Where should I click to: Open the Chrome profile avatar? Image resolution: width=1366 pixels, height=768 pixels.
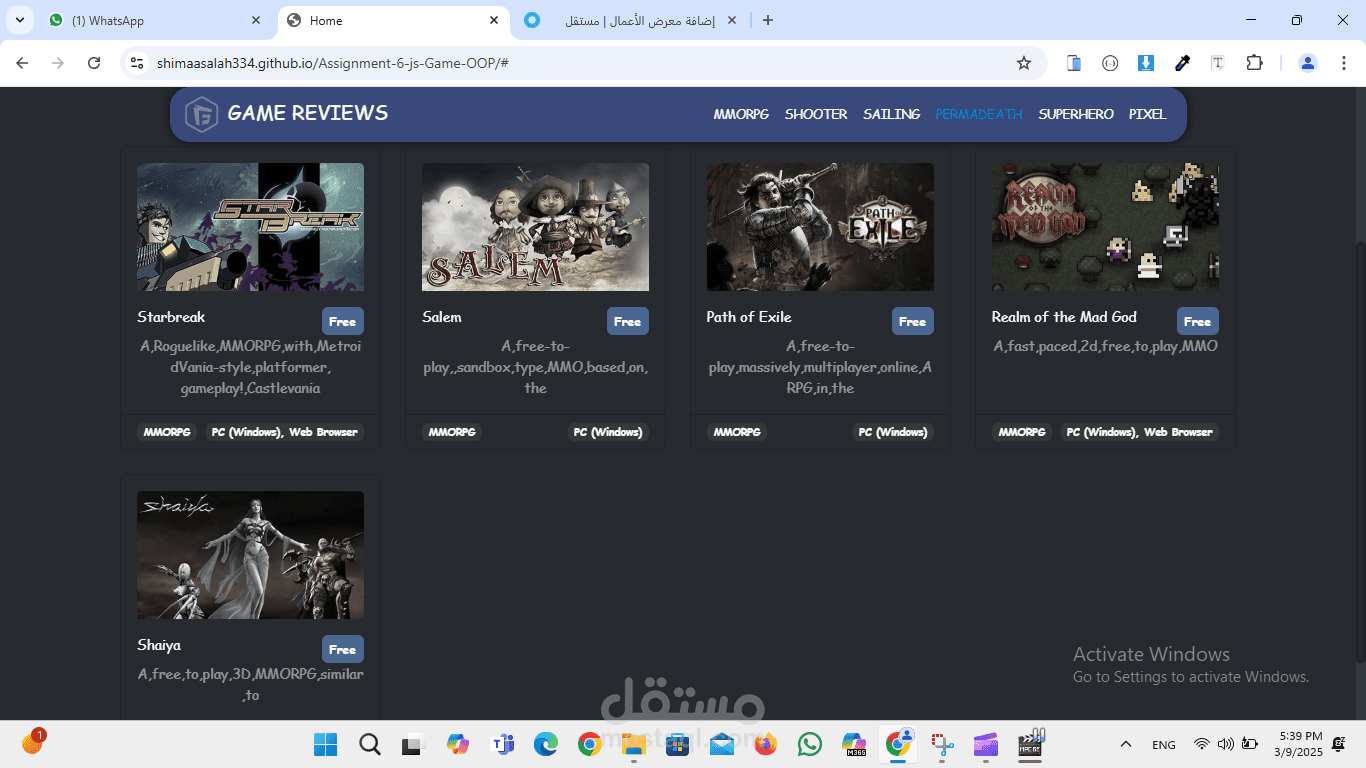(x=1308, y=63)
